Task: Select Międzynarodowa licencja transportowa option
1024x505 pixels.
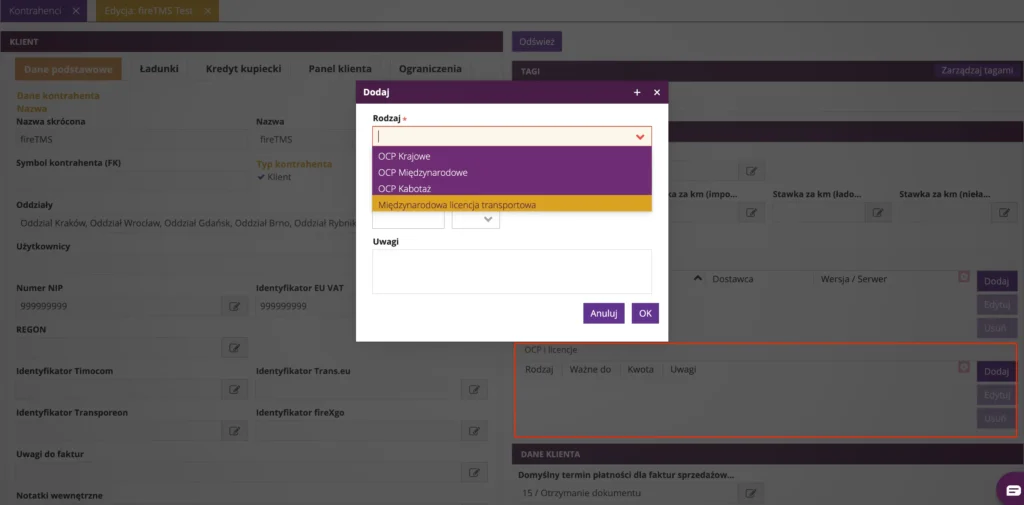Action: point(511,204)
